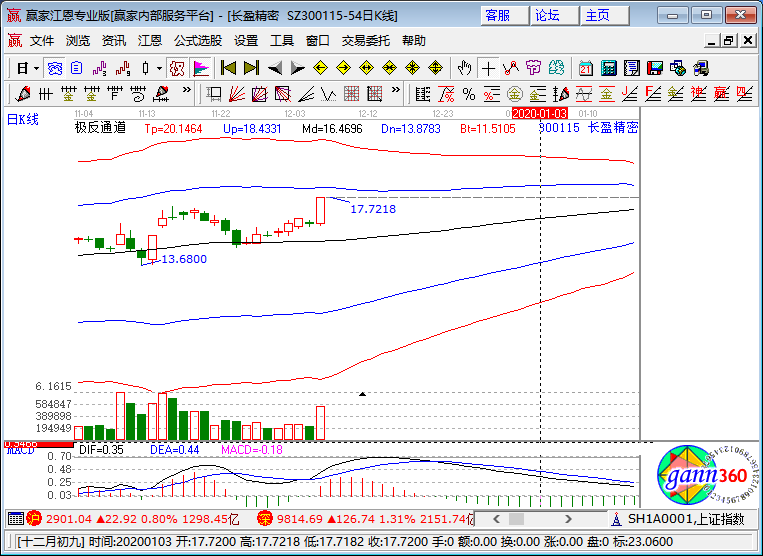Open the 江恩 menu
Viewport: 763px width, 556px height.
coord(149,41)
